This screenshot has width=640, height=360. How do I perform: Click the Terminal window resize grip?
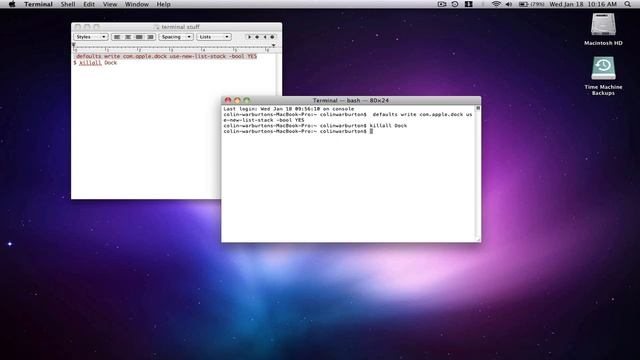[478, 240]
